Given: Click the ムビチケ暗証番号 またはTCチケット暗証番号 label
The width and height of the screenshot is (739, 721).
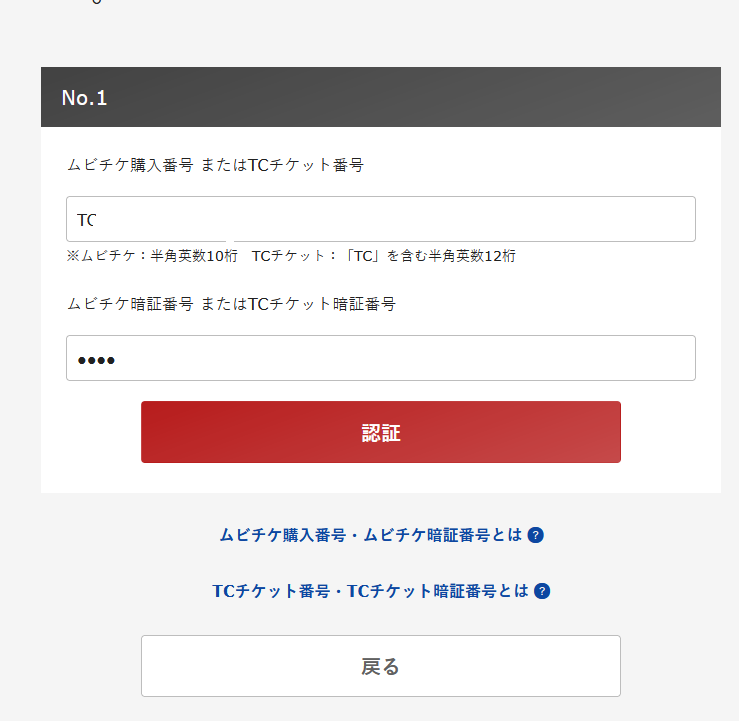Looking at the screenshot, I should point(231,304).
